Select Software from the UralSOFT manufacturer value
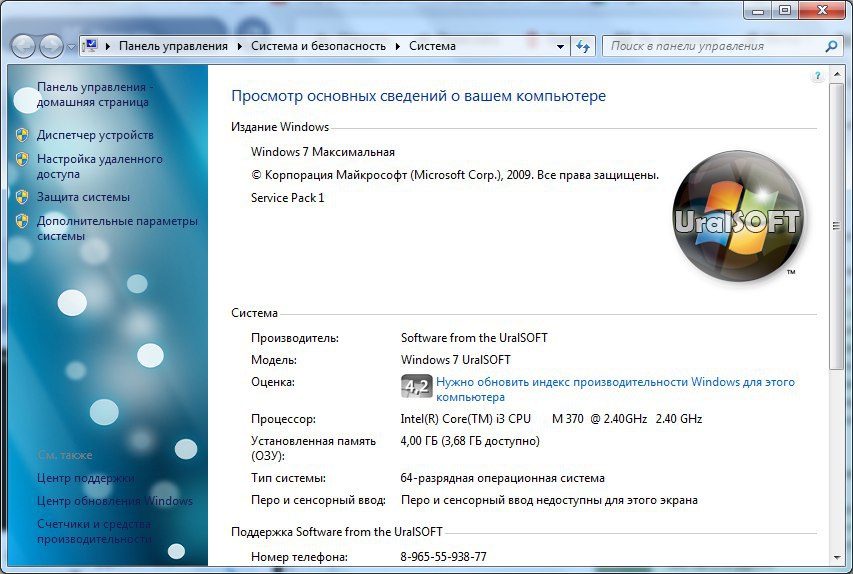 (474, 338)
